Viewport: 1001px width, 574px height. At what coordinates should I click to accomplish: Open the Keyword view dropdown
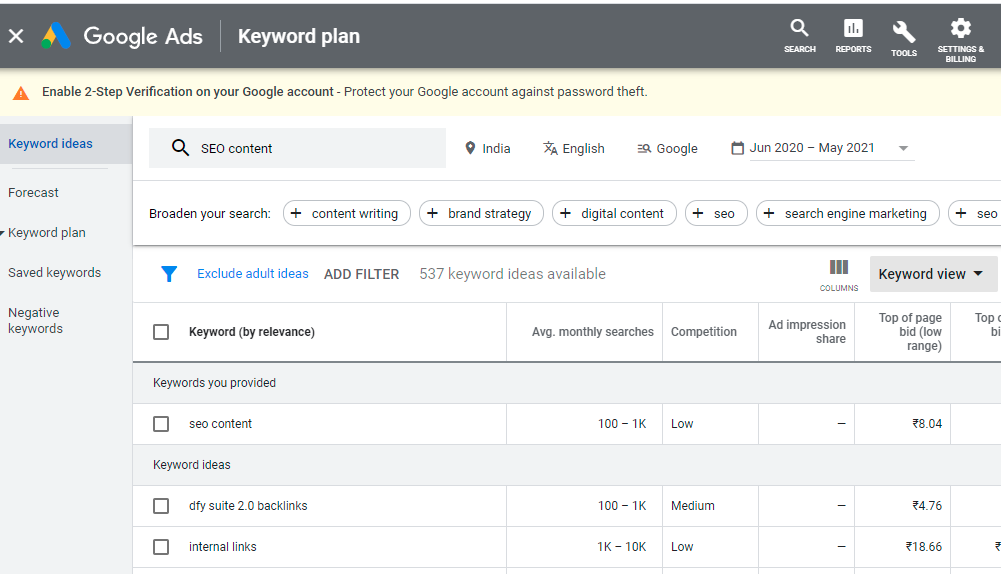coord(933,274)
